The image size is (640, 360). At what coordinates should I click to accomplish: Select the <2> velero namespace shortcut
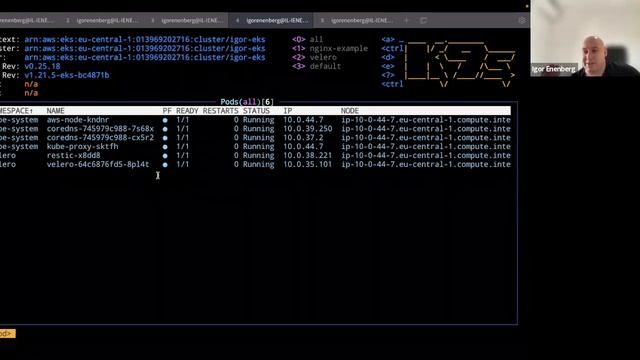point(314,58)
